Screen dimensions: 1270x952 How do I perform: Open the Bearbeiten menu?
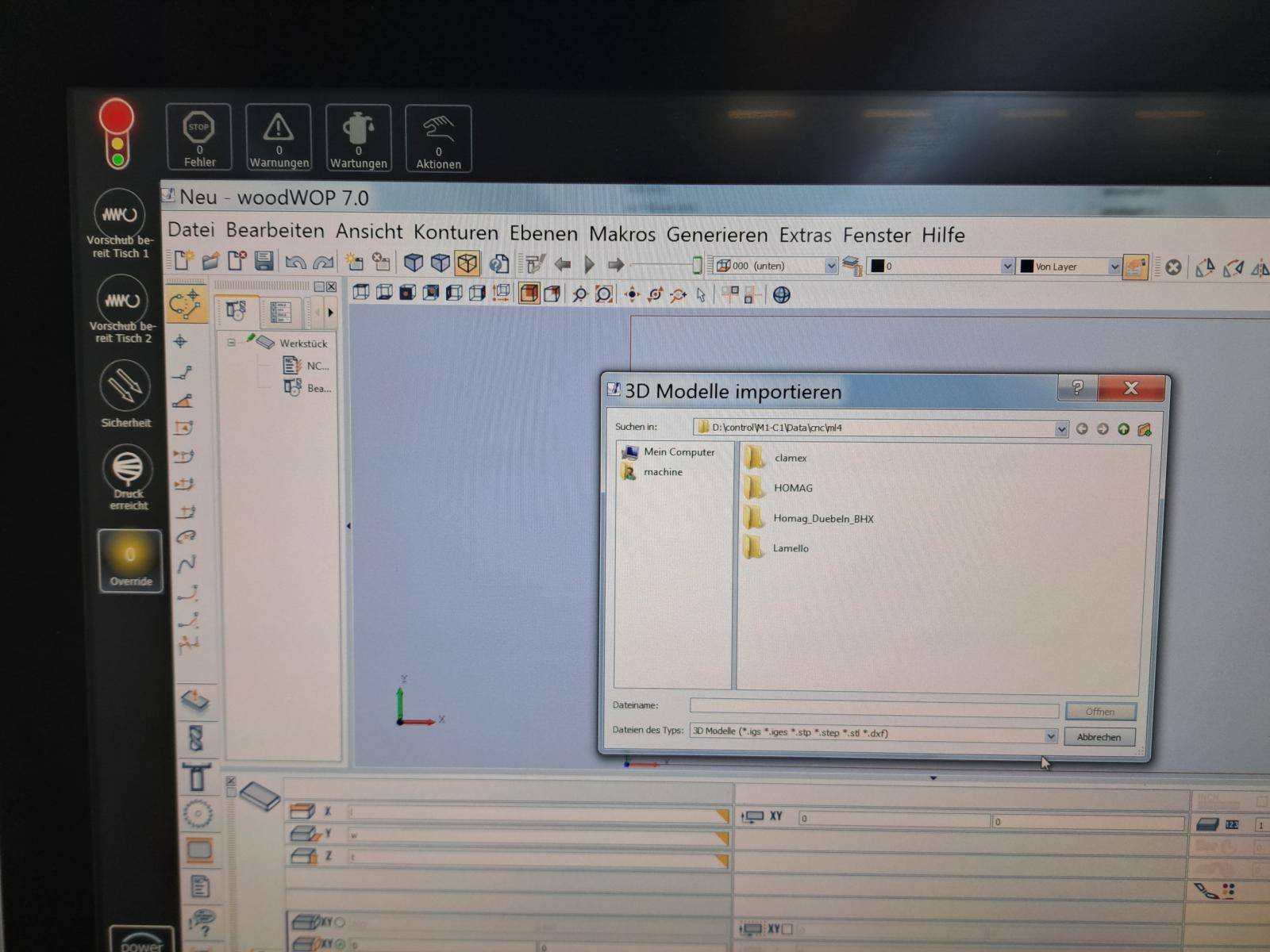[x=275, y=231]
